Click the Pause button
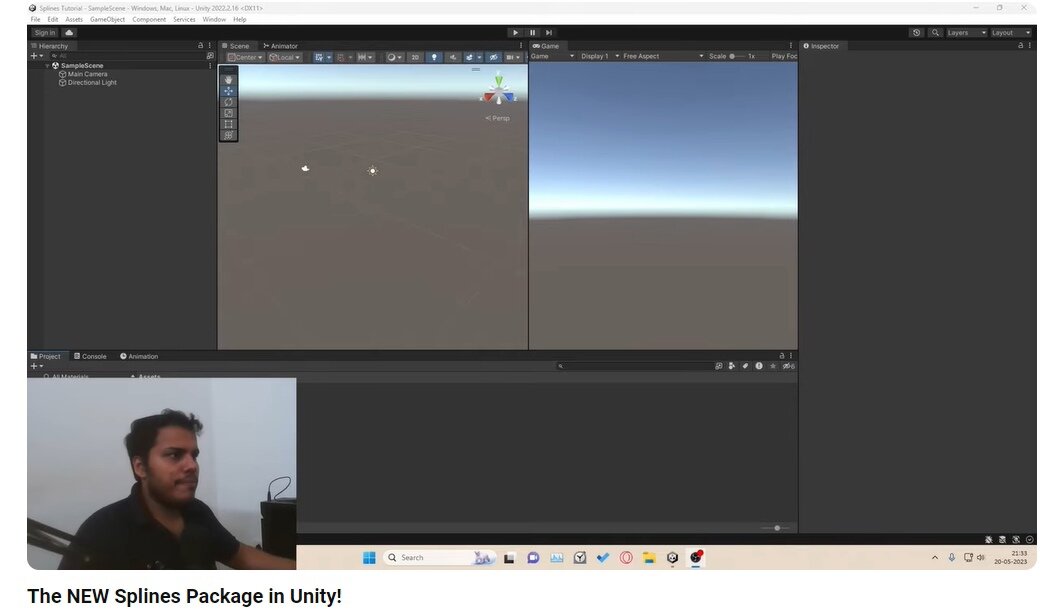The width and height of the screenshot is (1050, 613). (x=532, y=32)
